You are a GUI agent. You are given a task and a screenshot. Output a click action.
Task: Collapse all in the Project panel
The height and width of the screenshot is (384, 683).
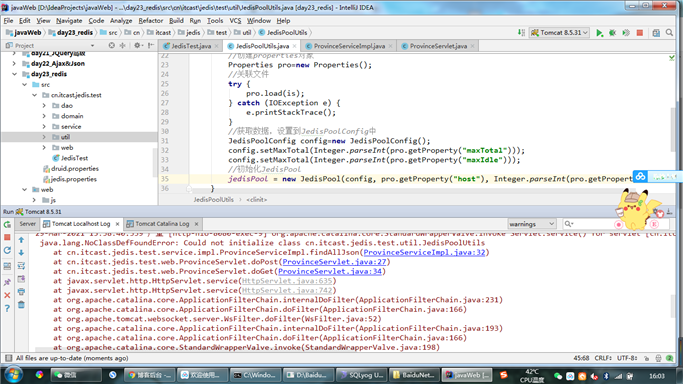pos(123,45)
